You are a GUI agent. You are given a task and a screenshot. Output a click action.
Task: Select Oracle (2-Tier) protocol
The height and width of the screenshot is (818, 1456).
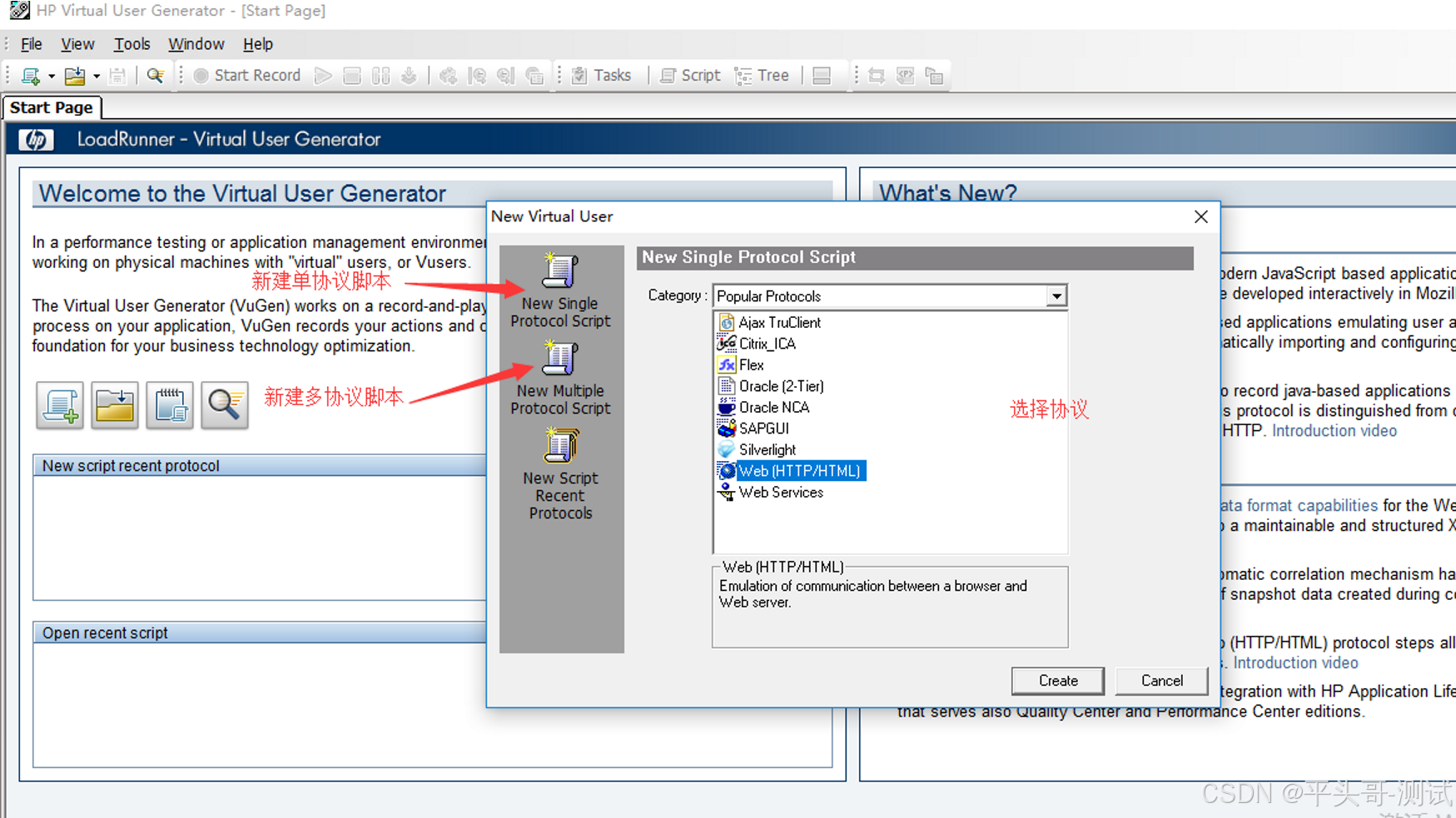[x=771, y=386]
